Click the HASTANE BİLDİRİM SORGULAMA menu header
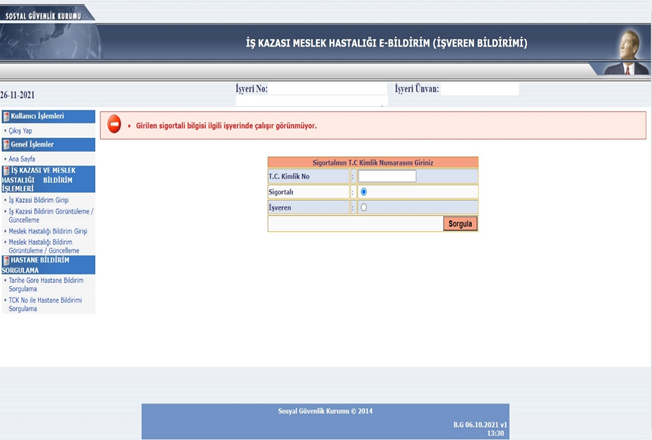Image resolution: width=652 pixels, height=440 pixels. click(x=48, y=265)
